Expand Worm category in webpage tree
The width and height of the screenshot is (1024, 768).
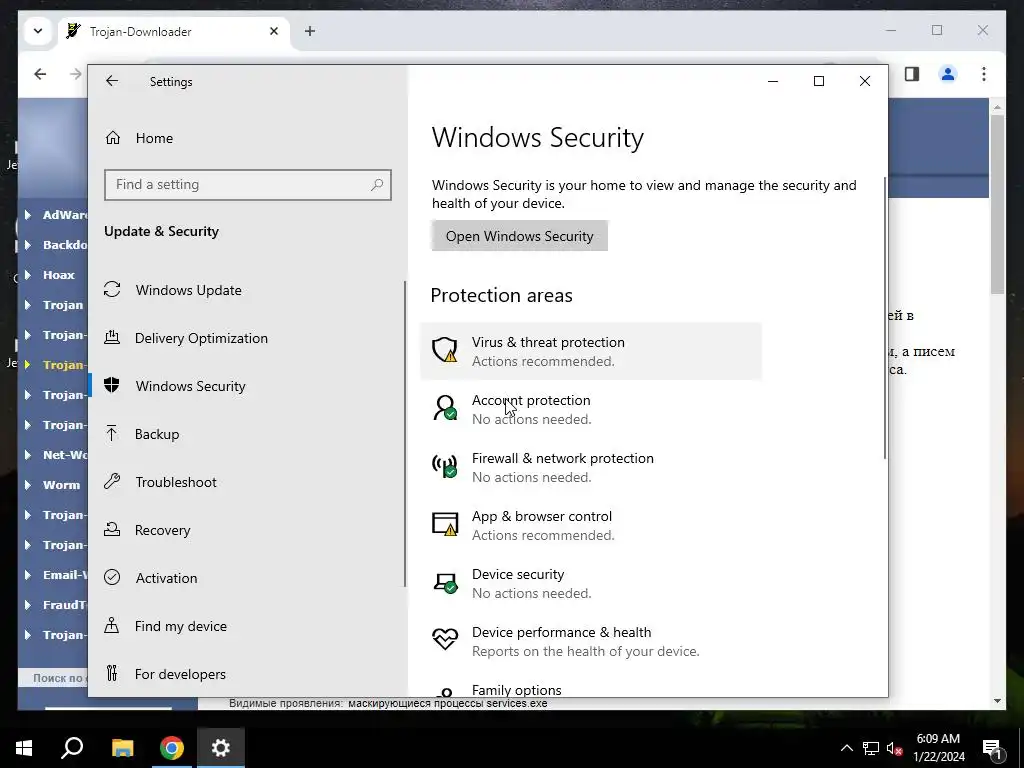pos(27,485)
